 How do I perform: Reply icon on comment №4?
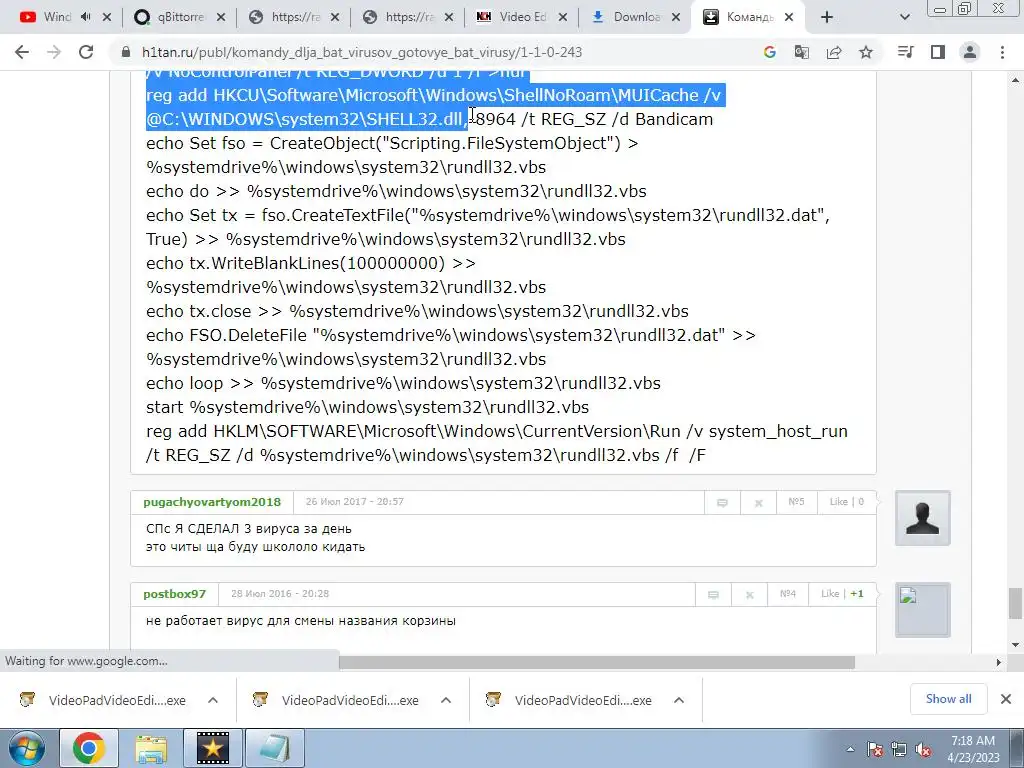(x=713, y=595)
